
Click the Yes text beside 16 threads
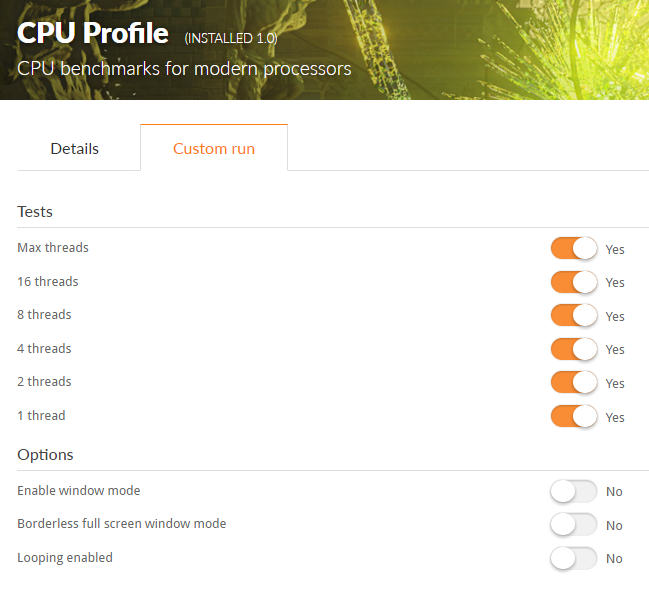click(x=615, y=282)
